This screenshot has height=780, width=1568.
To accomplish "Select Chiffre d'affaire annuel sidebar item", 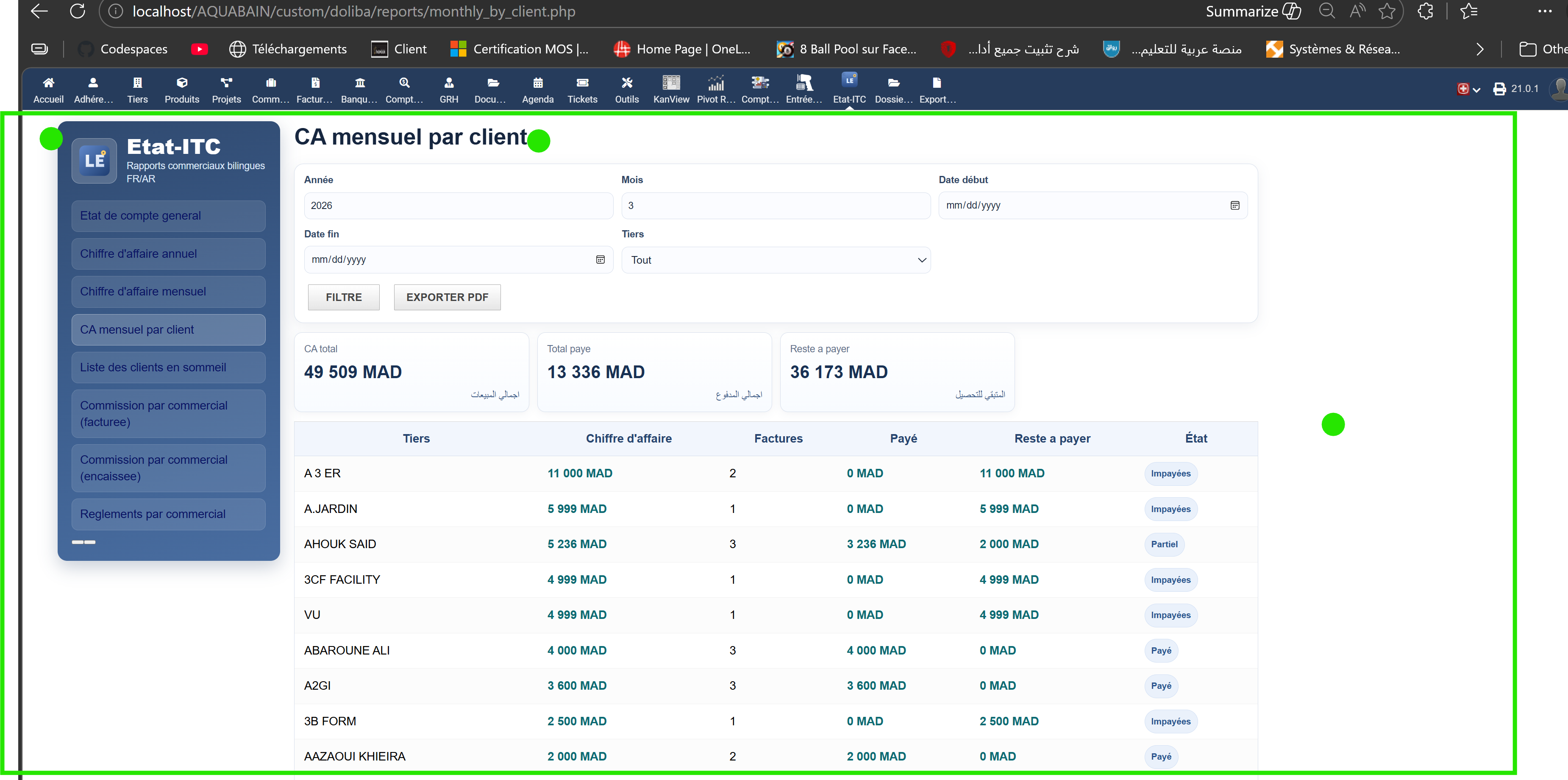I will click(x=168, y=254).
